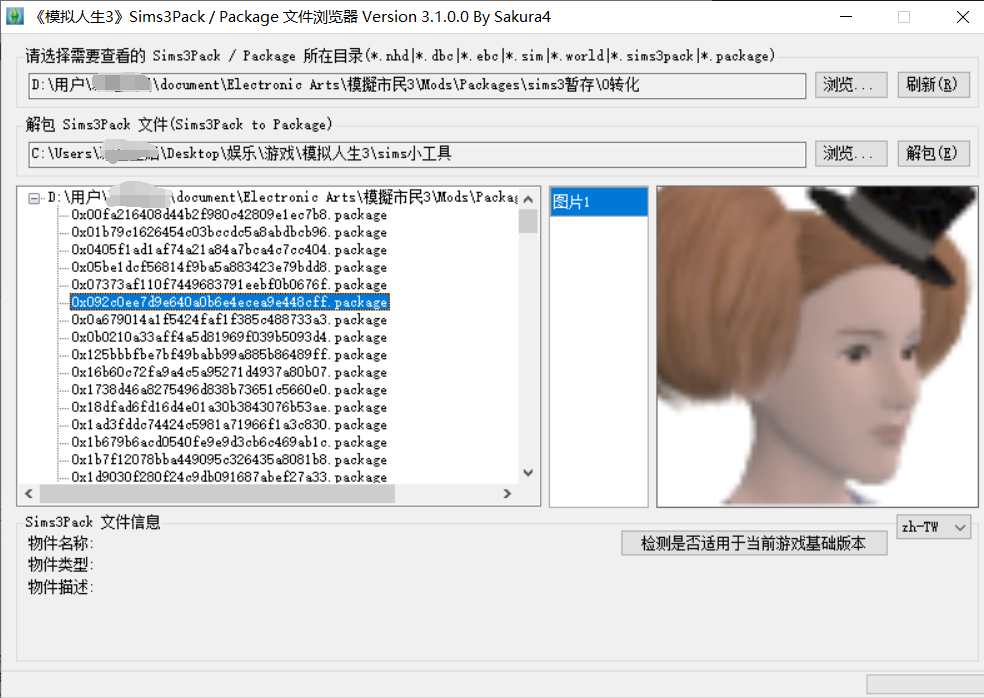Click the file tree scroll-right arrow
The height and width of the screenshot is (698, 984).
point(508,493)
